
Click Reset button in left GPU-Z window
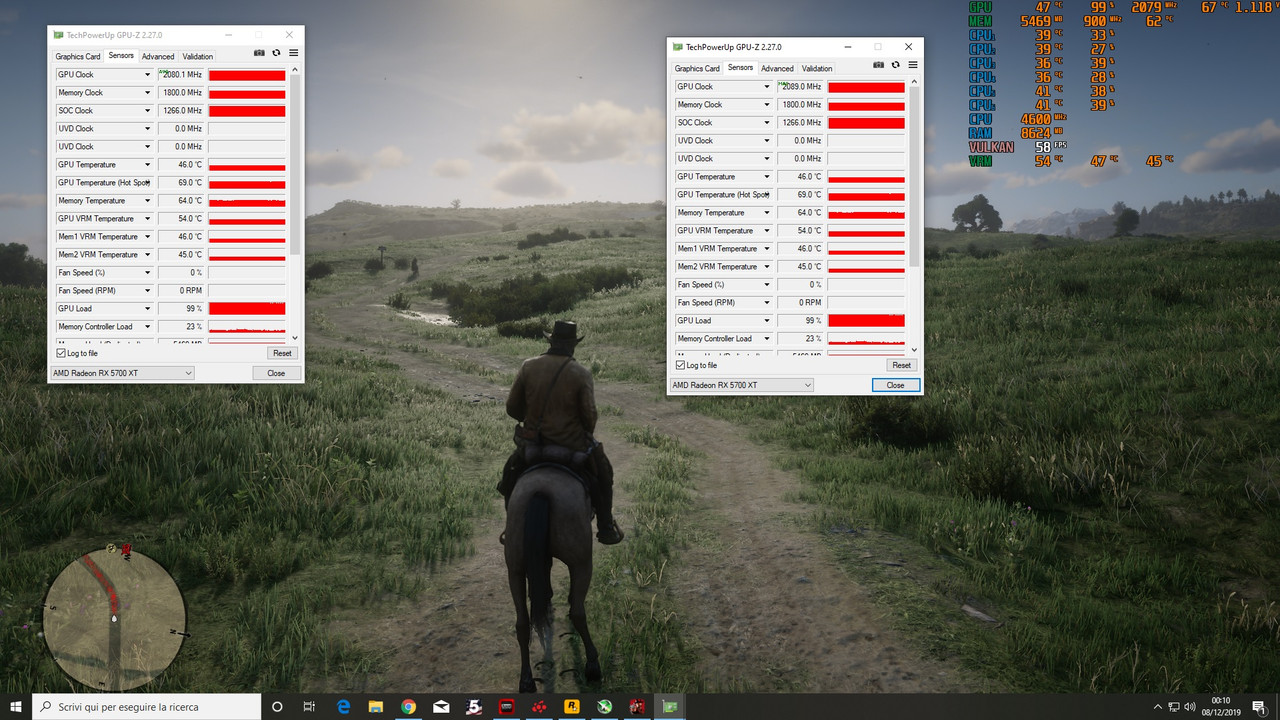click(x=282, y=353)
